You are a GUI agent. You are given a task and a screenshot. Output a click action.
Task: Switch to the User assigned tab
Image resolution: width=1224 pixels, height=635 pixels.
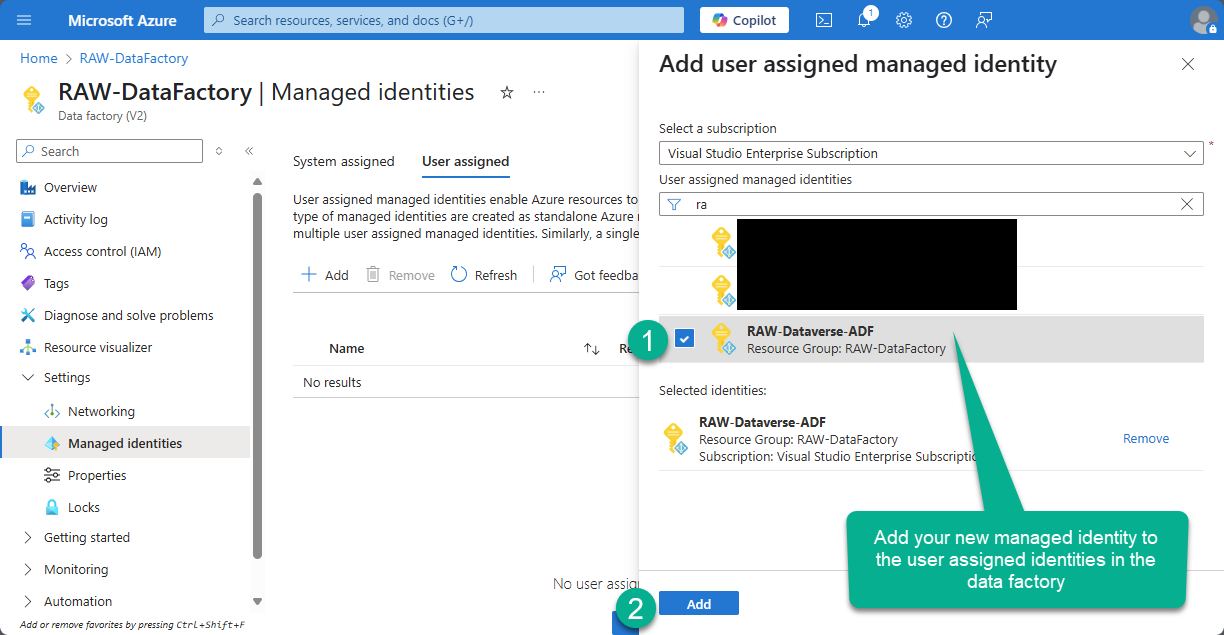[x=465, y=161]
